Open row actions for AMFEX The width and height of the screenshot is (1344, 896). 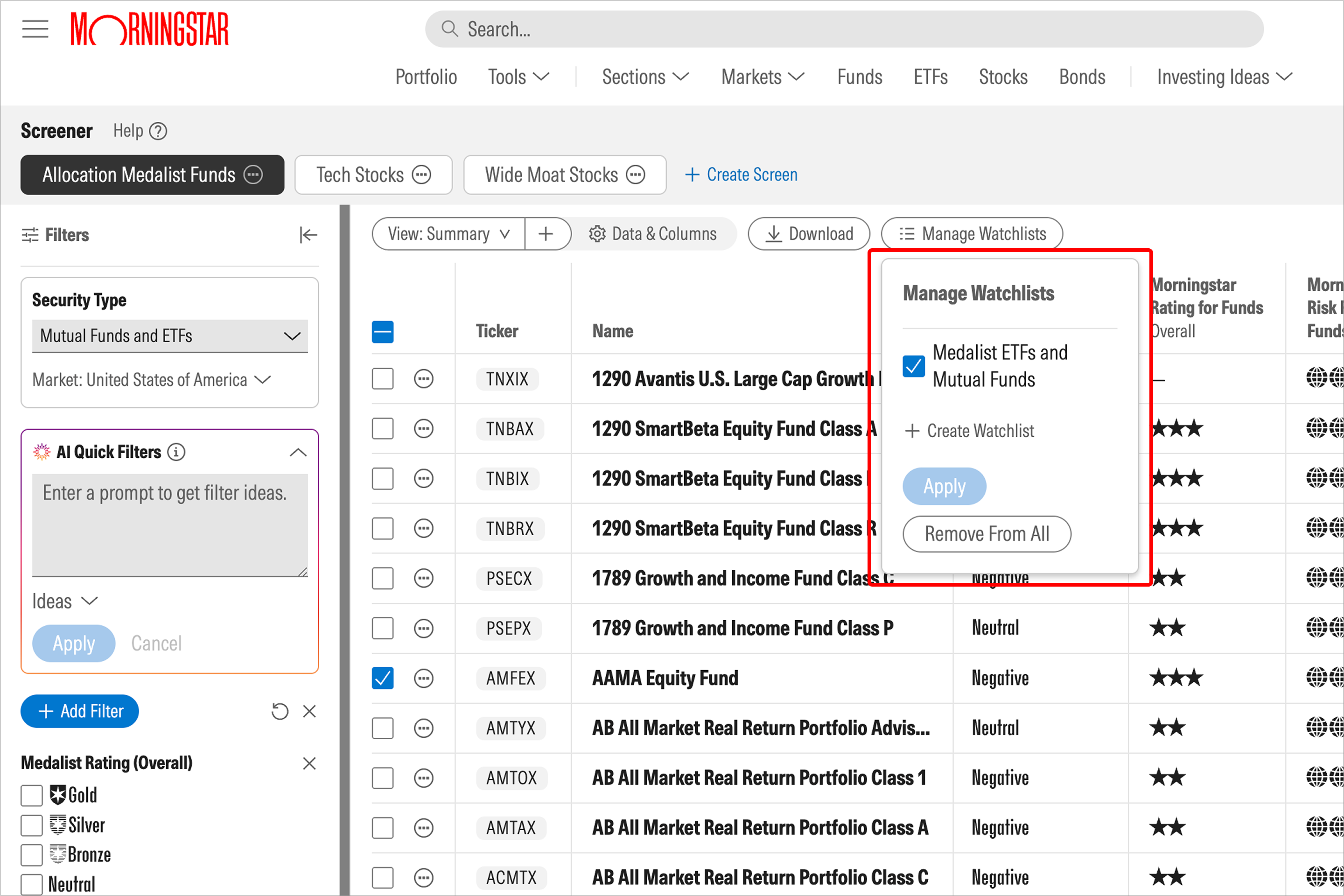pyautogui.click(x=423, y=678)
